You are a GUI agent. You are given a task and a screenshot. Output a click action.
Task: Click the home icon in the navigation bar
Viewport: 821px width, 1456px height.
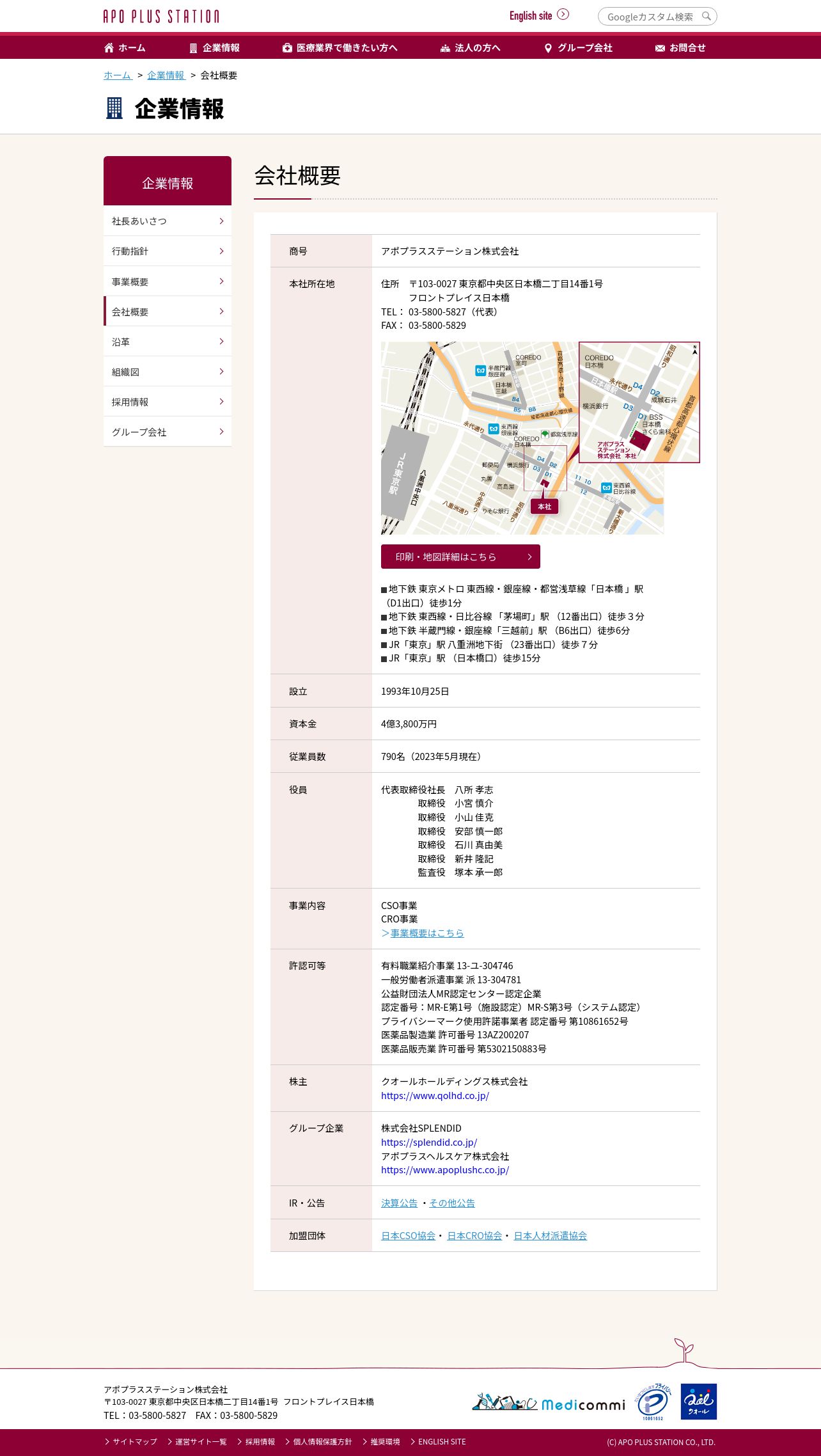coord(109,48)
